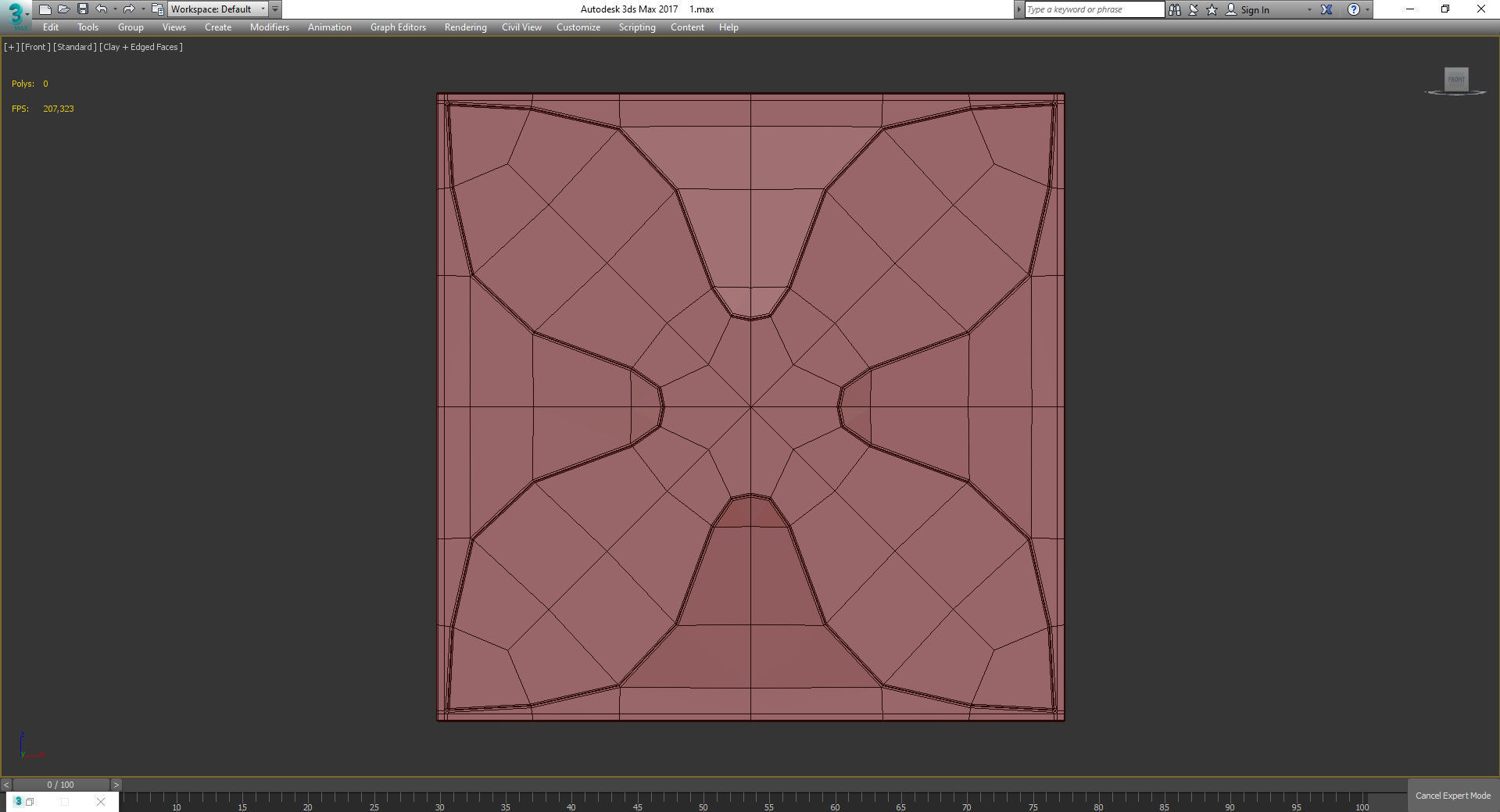Image resolution: width=1500 pixels, height=812 pixels.
Task: Open the Animation menu
Action: click(x=330, y=27)
